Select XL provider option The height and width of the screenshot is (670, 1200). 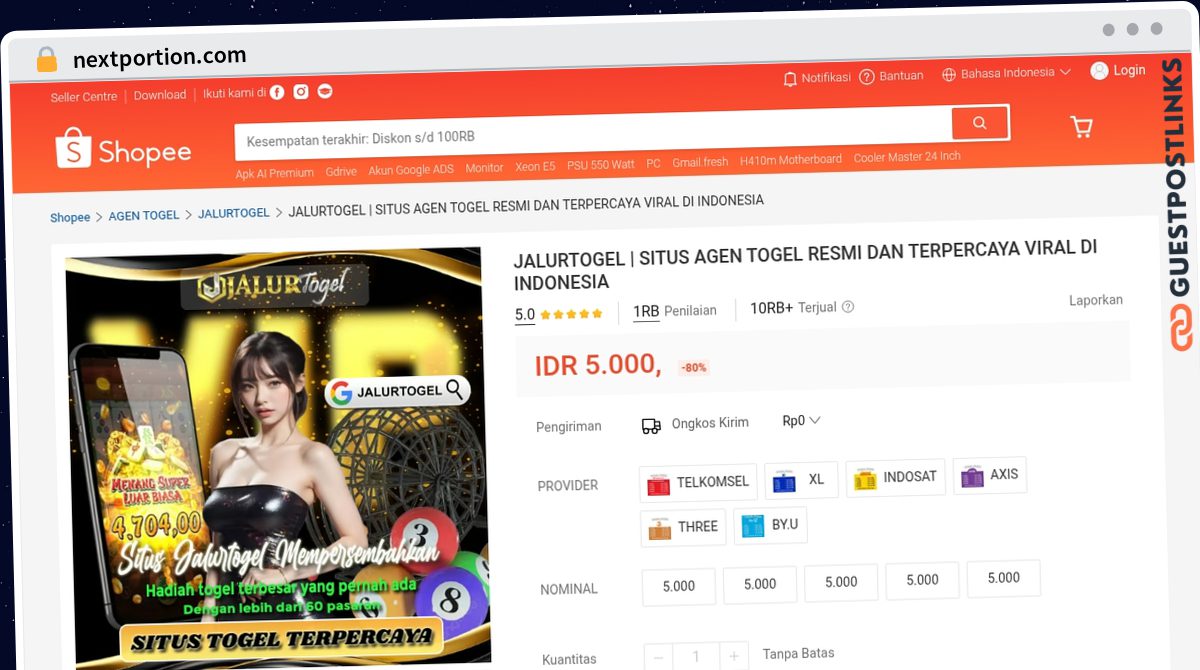pyautogui.click(x=801, y=480)
